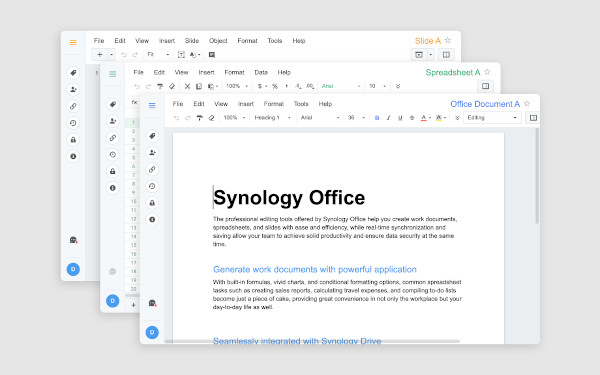Star the Office Document A title
Image resolution: width=600 pixels, height=375 pixels.
click(x=527, y=103)
